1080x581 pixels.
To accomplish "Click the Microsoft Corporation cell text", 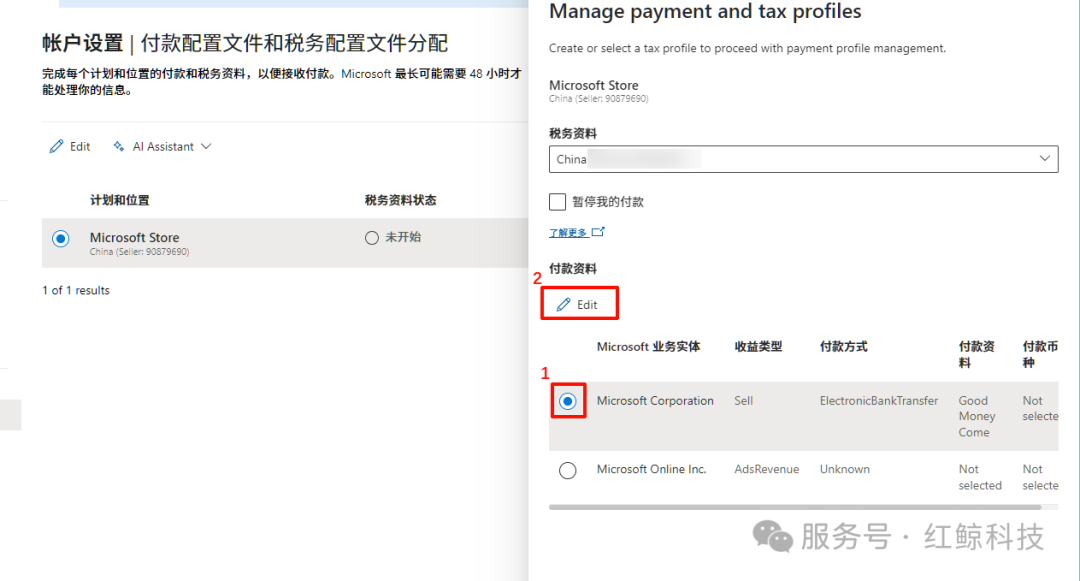I will click(655, 401).
